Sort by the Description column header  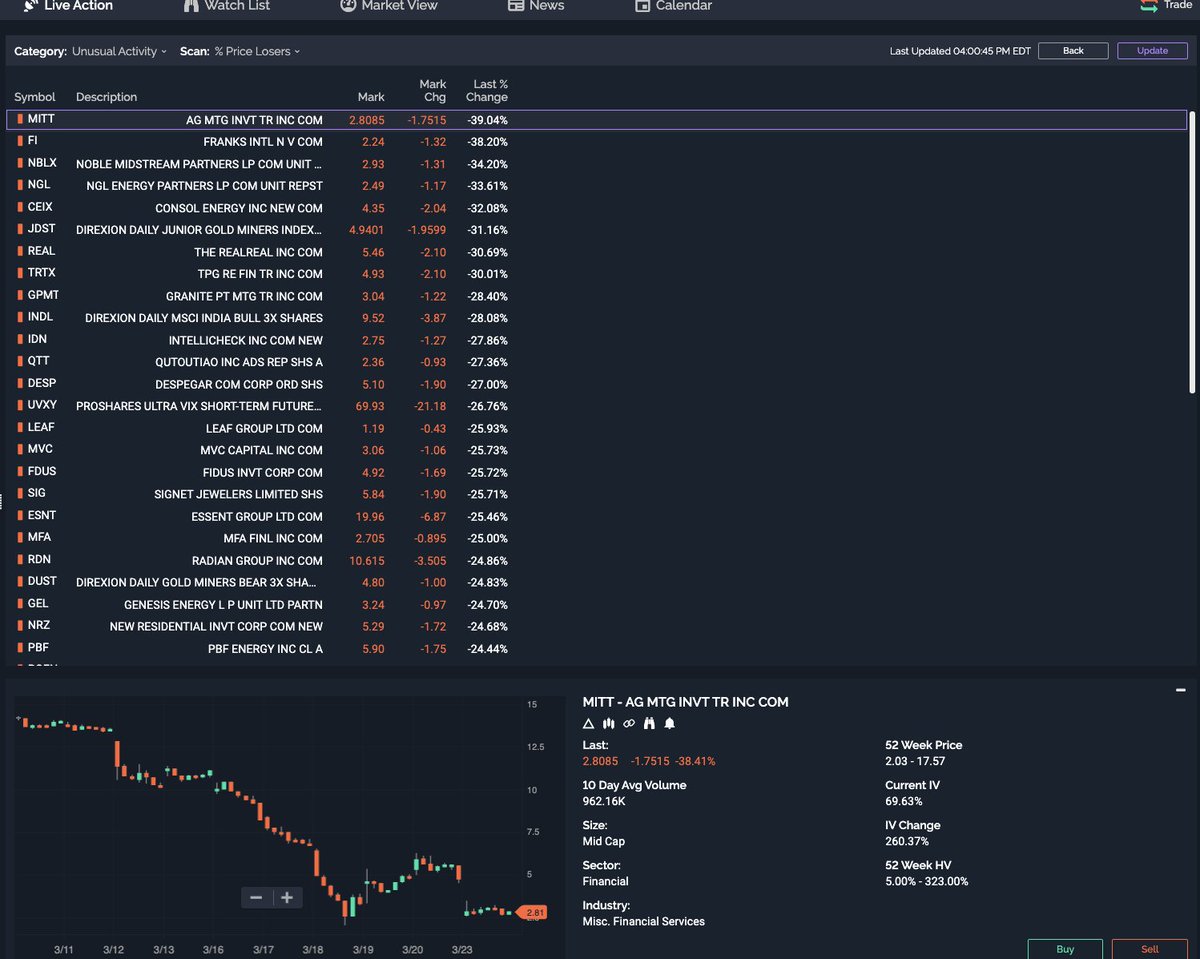(106, 97)
